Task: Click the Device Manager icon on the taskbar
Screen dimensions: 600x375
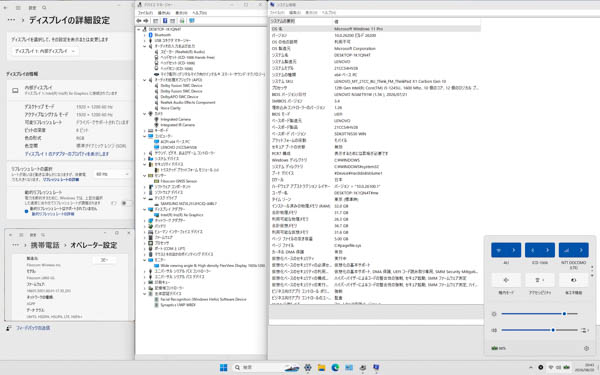Action: click(362, 367)
